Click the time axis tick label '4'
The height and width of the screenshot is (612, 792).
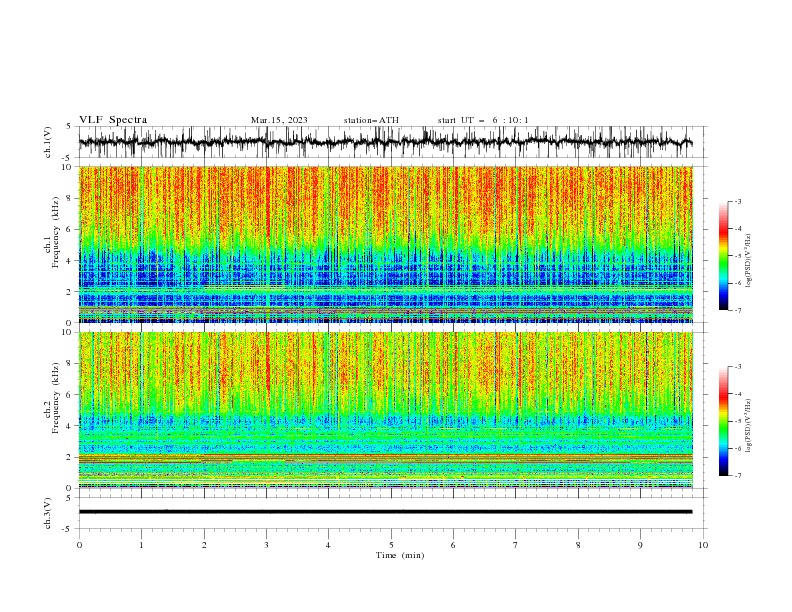[328, 545]
